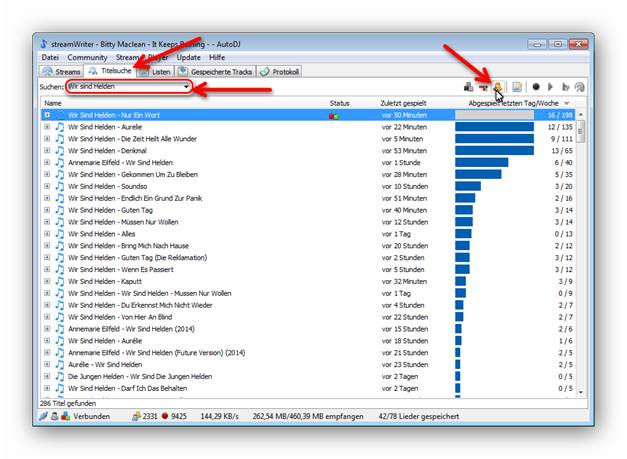
Task: Open the Suchen search combo box dropdown arrow
Action: (186, 86)
